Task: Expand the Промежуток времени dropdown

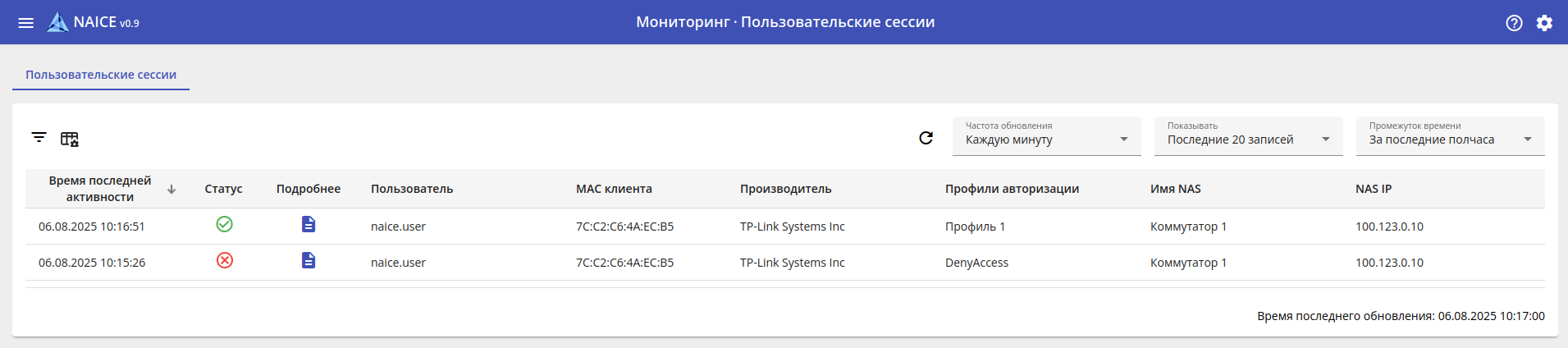Action: click(x=1450, y=136)
